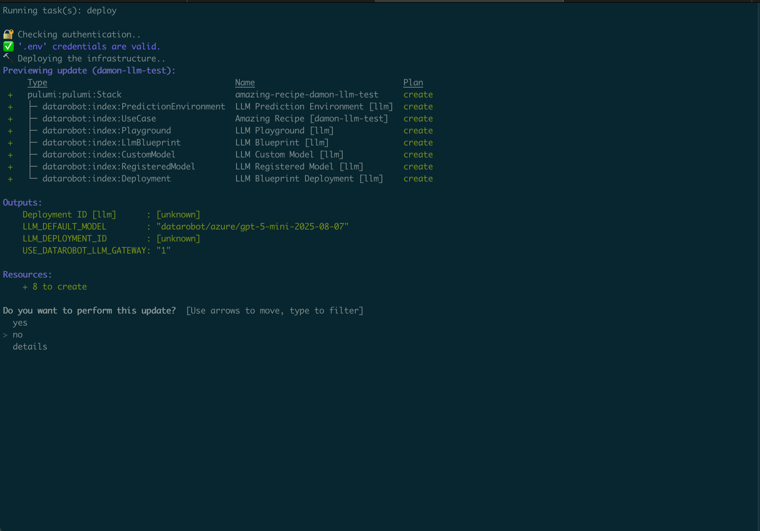Select the 'details' option in update prompt
The image size is (760, 531).
pos(30,347)
